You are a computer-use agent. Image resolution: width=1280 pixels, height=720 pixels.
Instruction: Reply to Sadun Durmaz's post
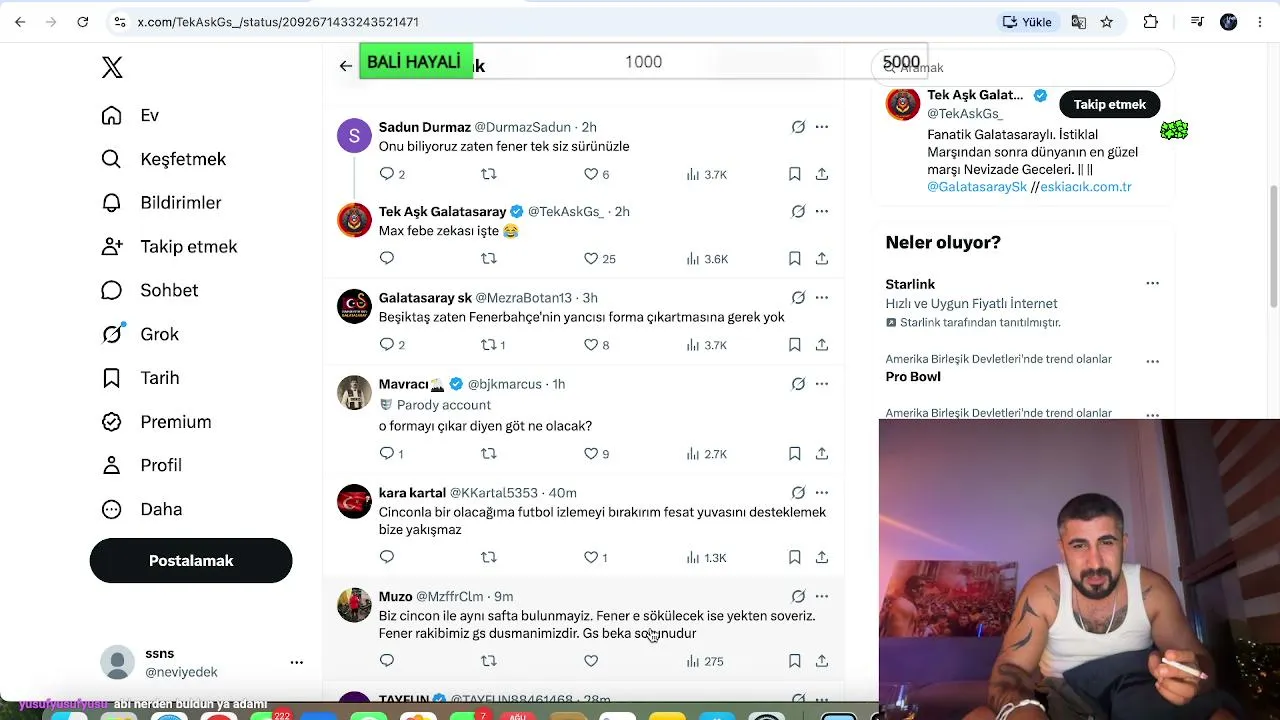point(387,174)
